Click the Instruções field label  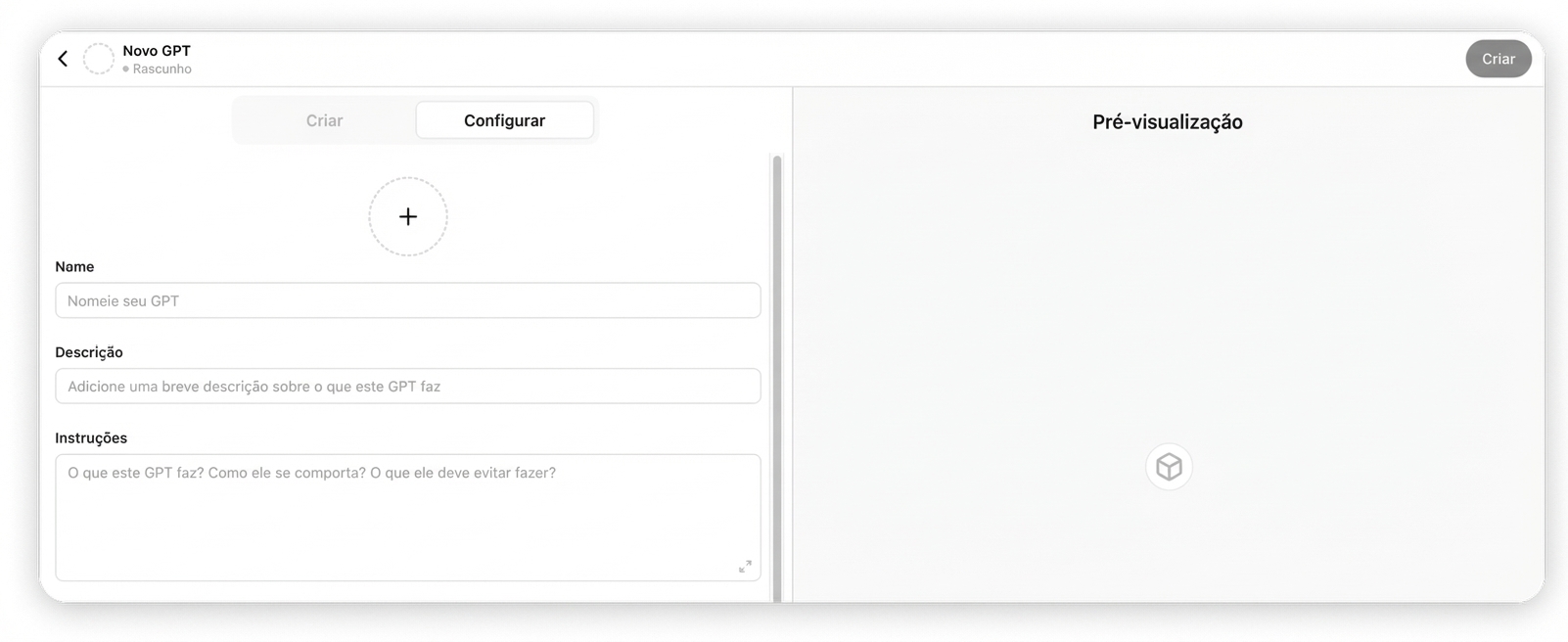(x=91, y=438)
